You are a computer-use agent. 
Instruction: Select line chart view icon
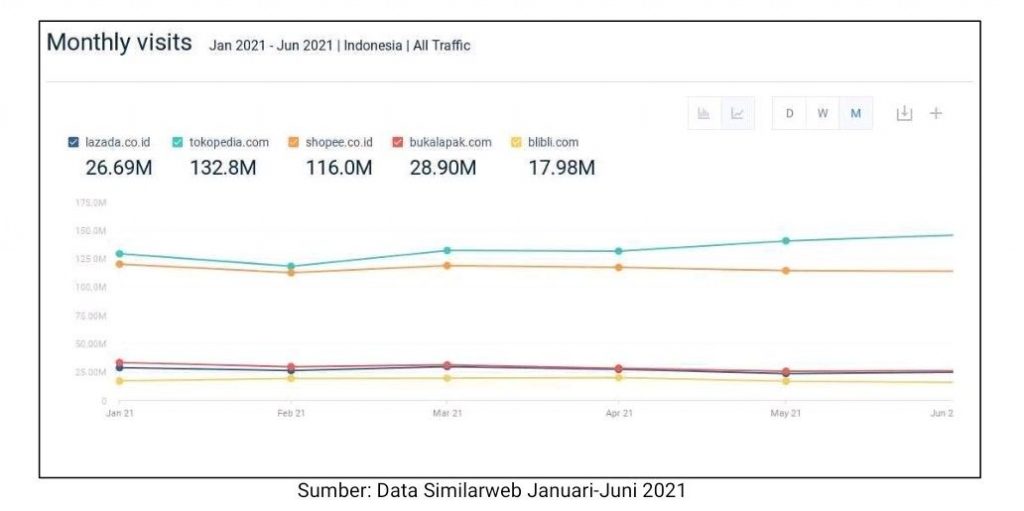pos(737,114)
